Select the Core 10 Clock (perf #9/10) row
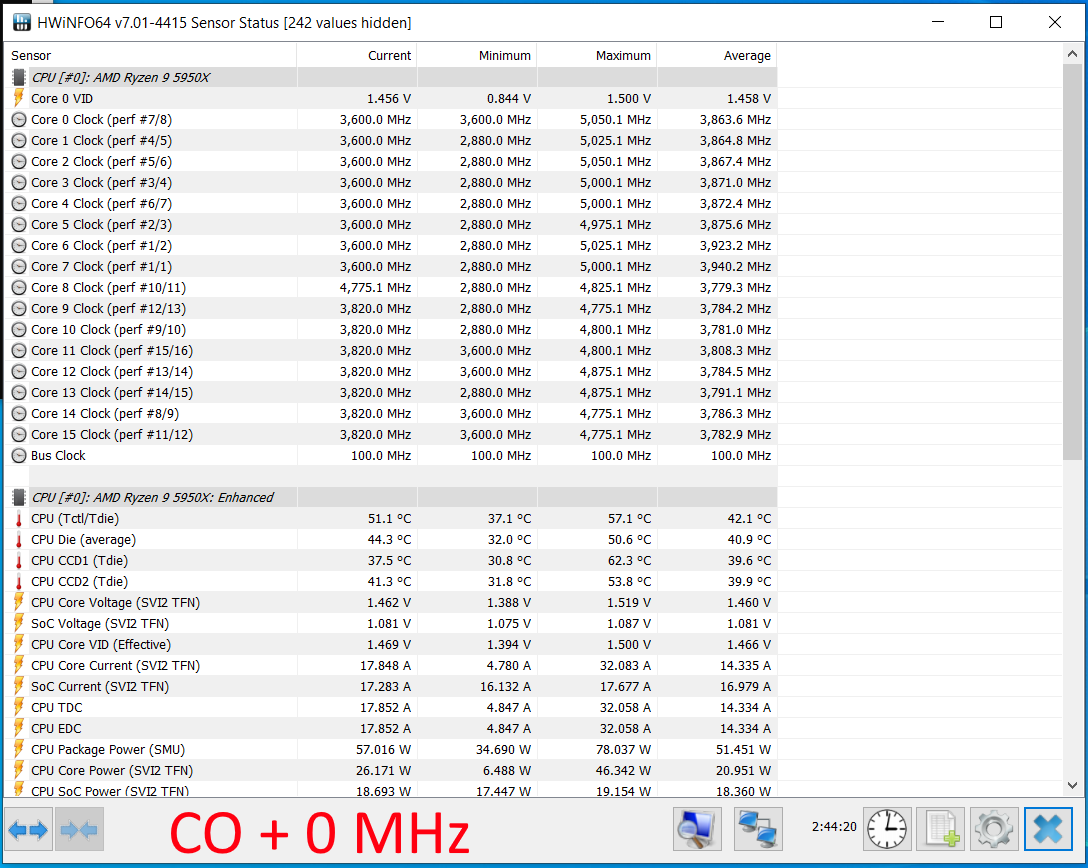 click(391, 329)
